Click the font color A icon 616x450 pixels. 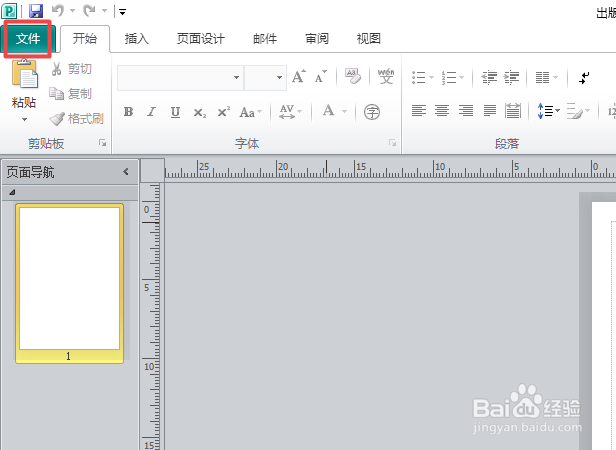328,111
